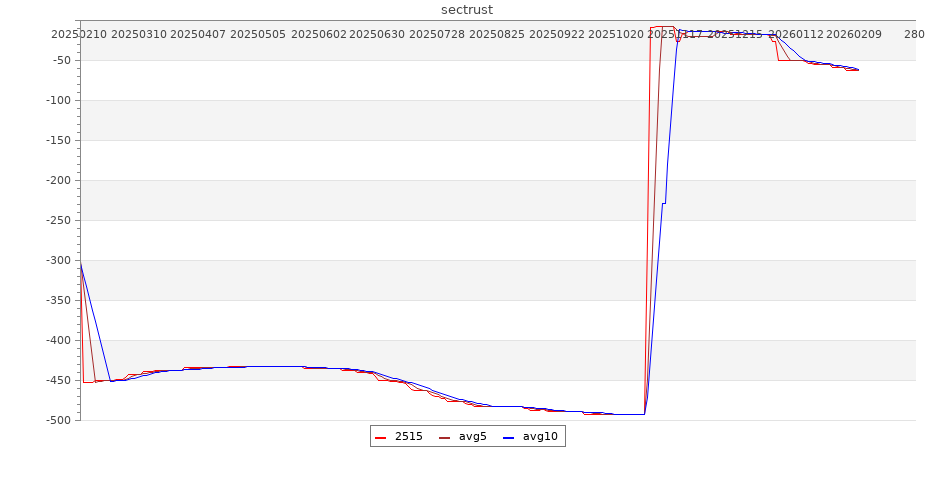Select the avg10 legend label
This screenshot has width=935, height=500.
[540, 437]
